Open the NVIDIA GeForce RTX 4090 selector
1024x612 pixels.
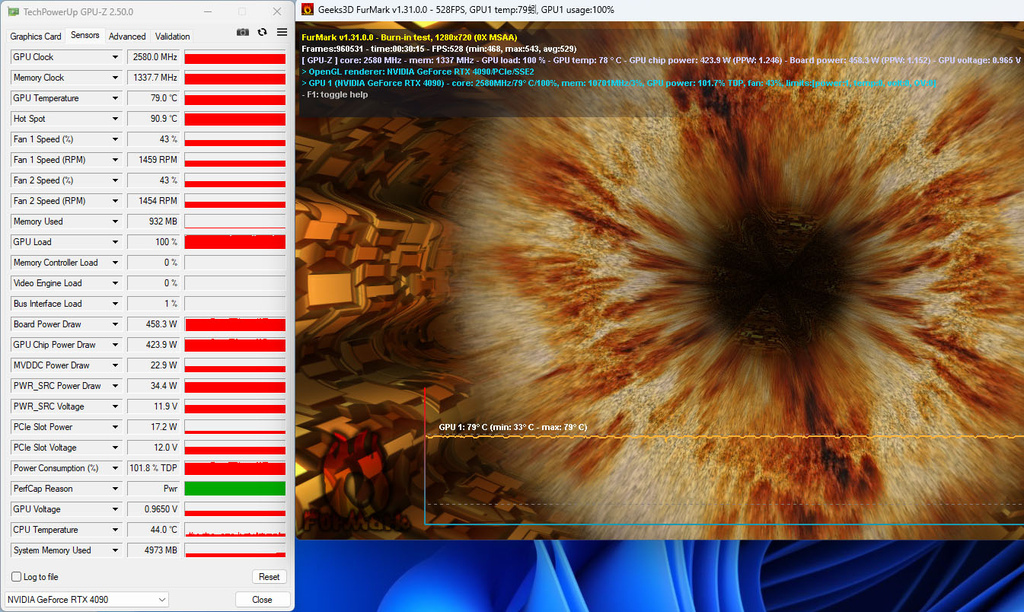point(86,599)
